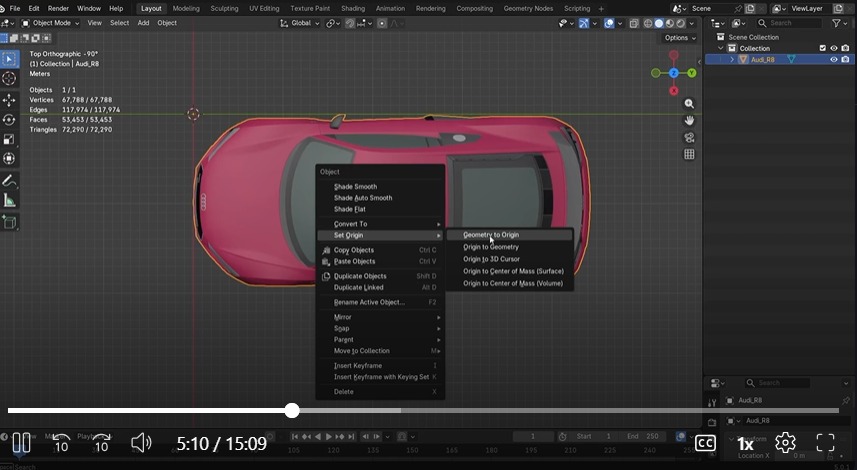The width and height of the screenshot is (857, 470).
Task: Switch to Modeling workspace tab
Action: tap(186, 9)
